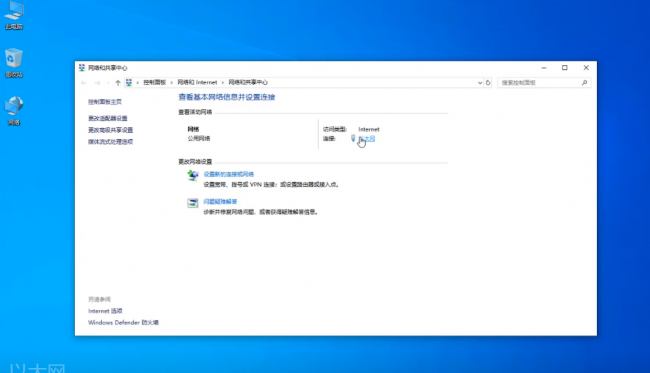Click the 网络和共享中心 title bar window icon
This screenshot has width=650, height=373.
point(82,68)
